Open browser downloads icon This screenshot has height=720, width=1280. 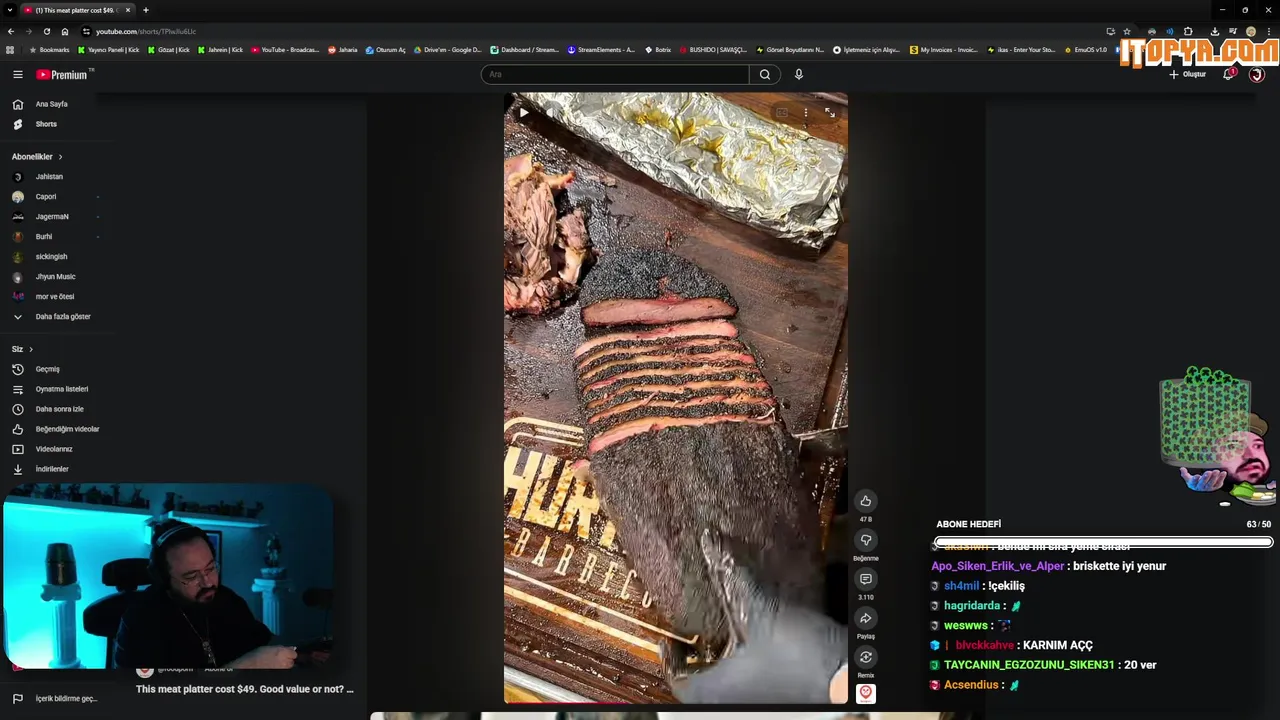click(x=1214, y=31)
